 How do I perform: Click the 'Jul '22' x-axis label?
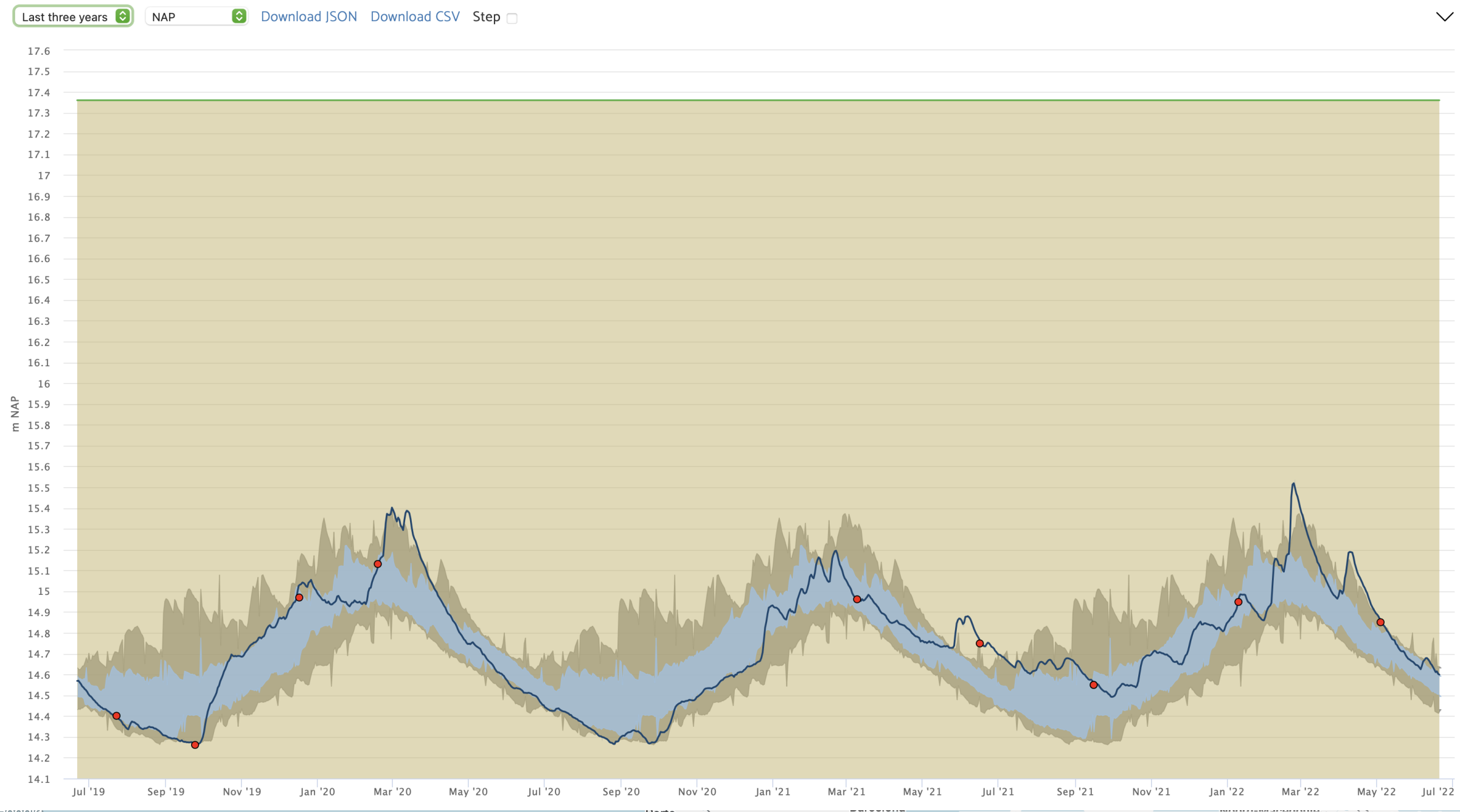tap(1437, 792)
